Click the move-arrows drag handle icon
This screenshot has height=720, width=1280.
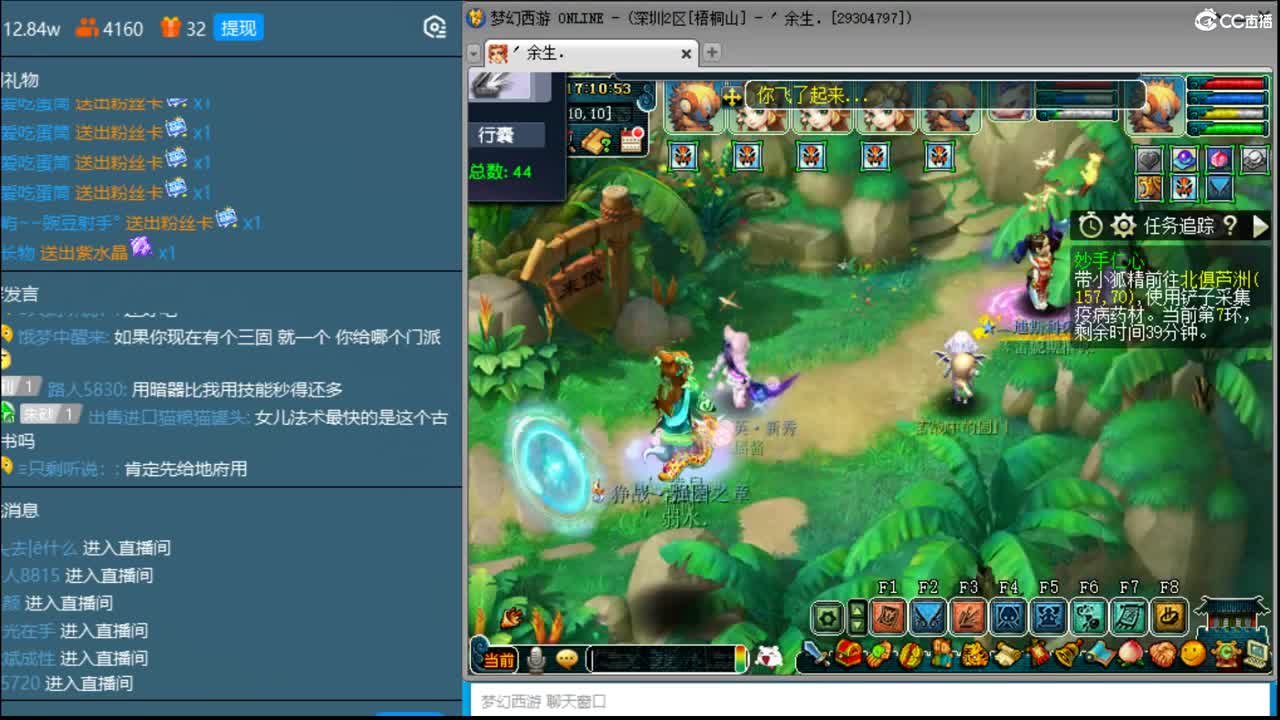pos(732,96)
